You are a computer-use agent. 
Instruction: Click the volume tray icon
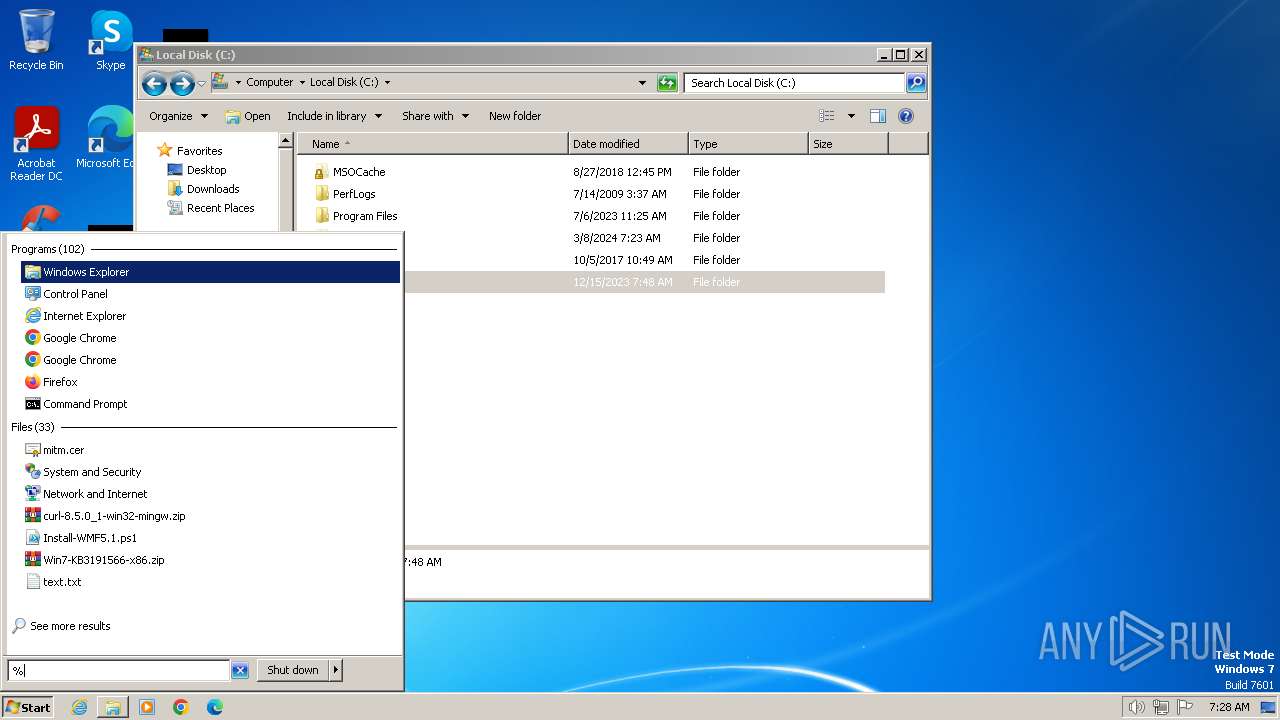click(1136, 707)
